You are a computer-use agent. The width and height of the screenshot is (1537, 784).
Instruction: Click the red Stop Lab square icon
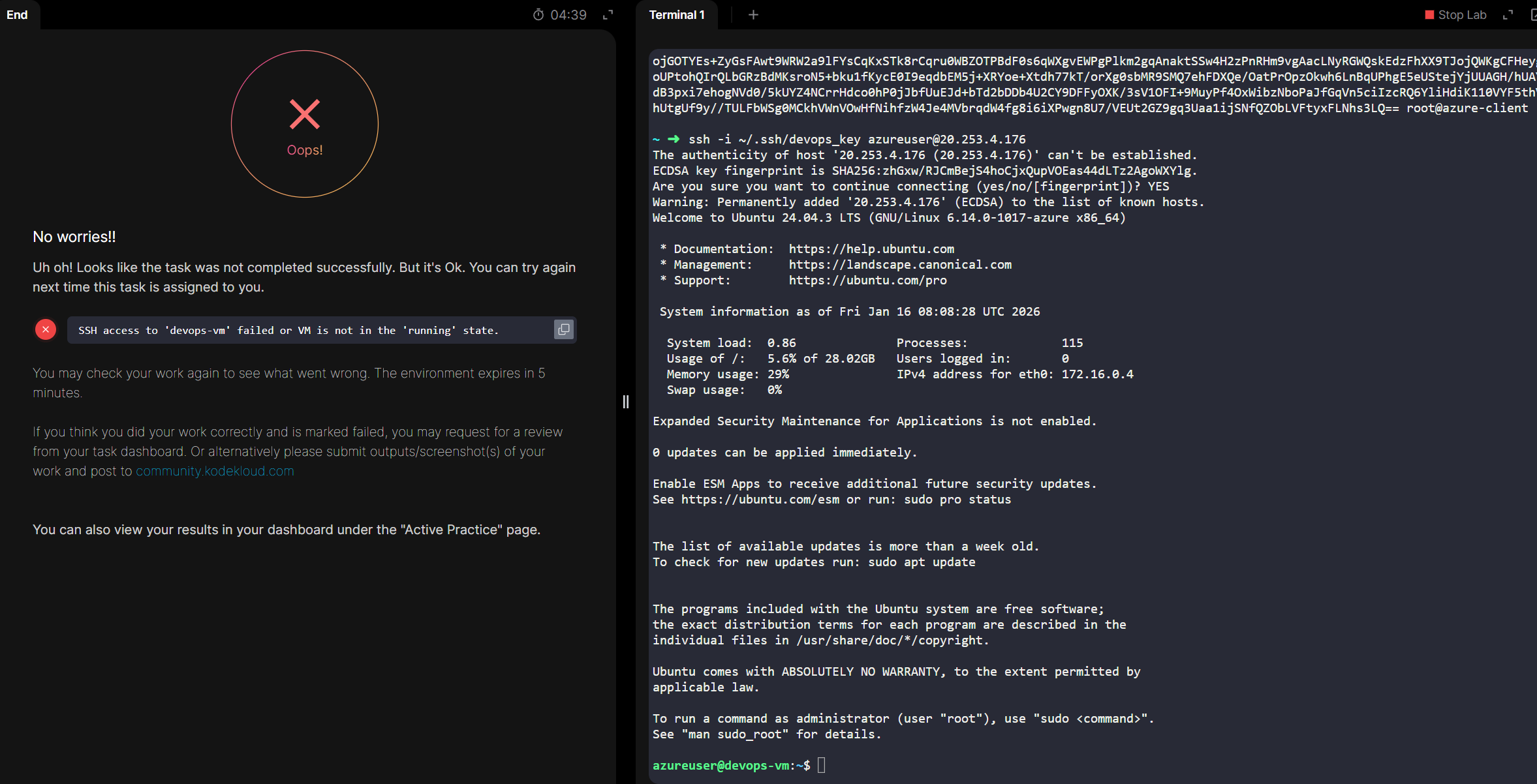pyautogui.click(x=1429, y=15)
